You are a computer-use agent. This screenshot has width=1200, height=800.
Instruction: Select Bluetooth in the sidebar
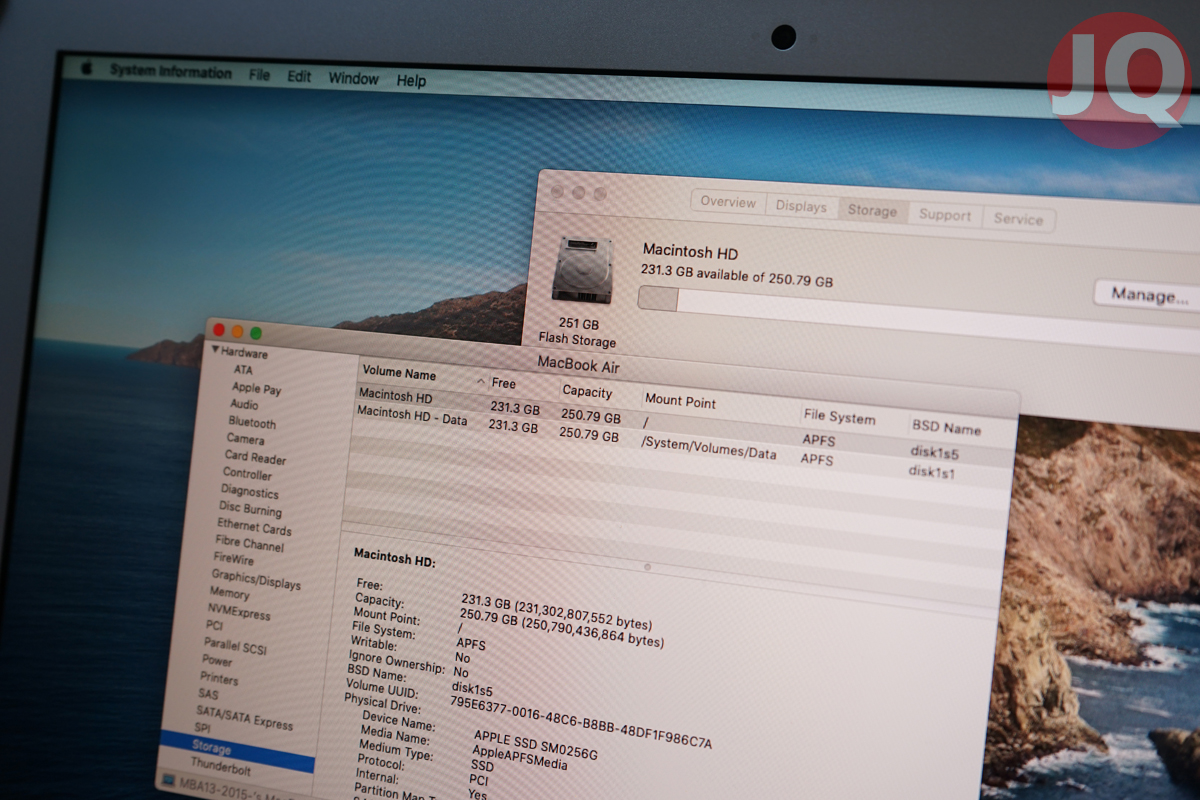(x=252, y=422)
